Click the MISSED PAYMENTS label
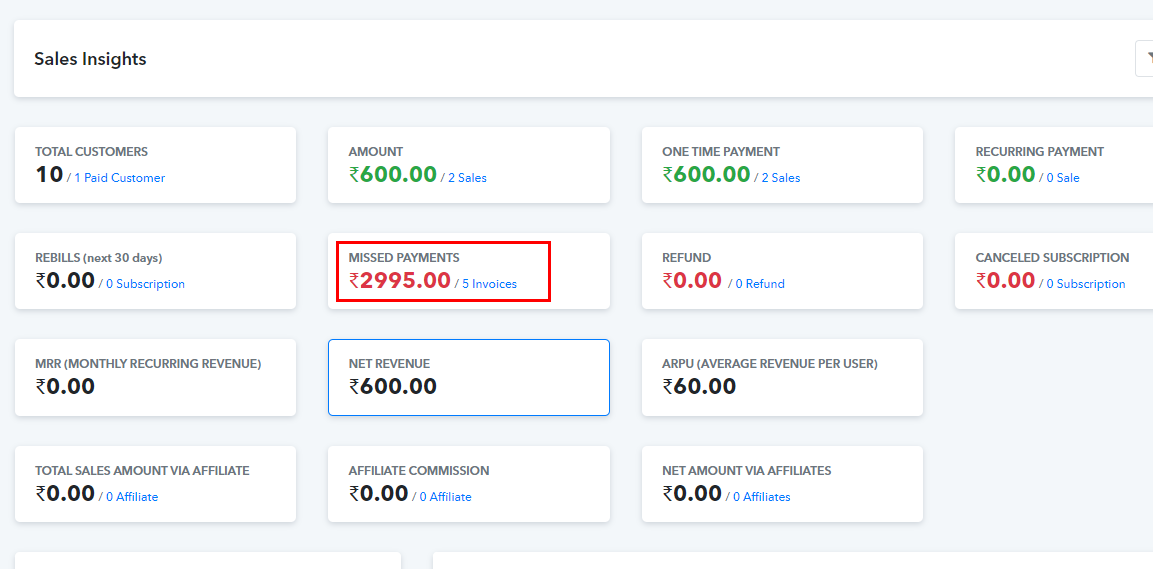This screenshot has height=569, width=1153. pos(404,258)
